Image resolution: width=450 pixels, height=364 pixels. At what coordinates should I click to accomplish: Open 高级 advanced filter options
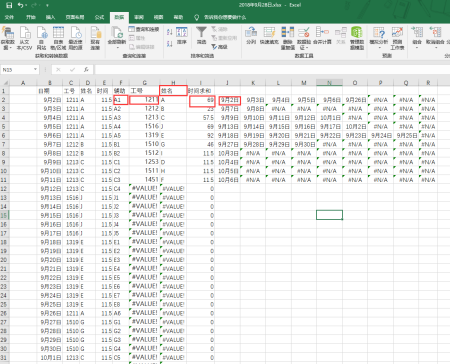(219, 47)
